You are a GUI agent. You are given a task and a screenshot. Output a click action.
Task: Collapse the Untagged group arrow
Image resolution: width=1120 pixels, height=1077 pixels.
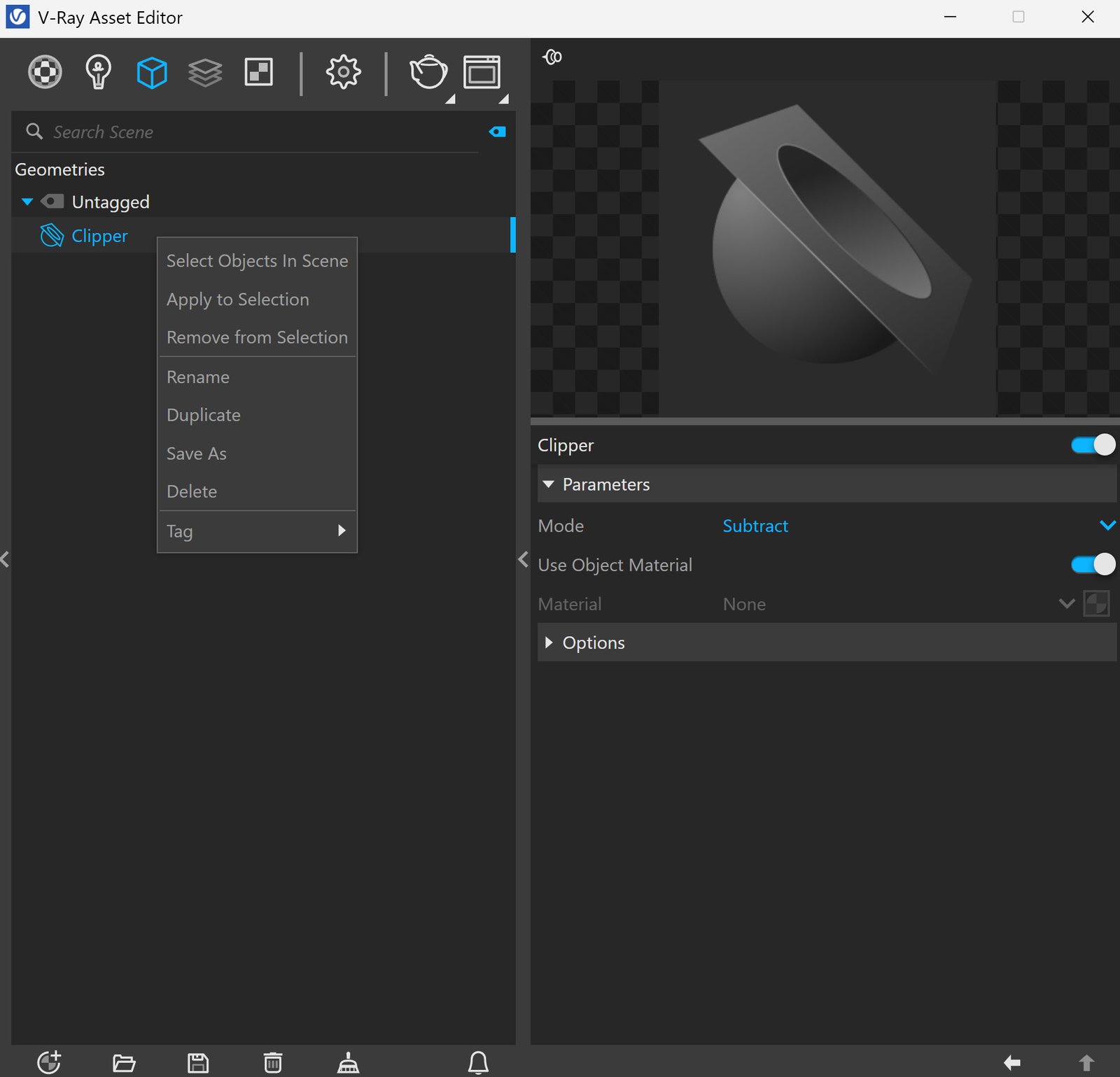pyautogui.click(x=27, y=202)
